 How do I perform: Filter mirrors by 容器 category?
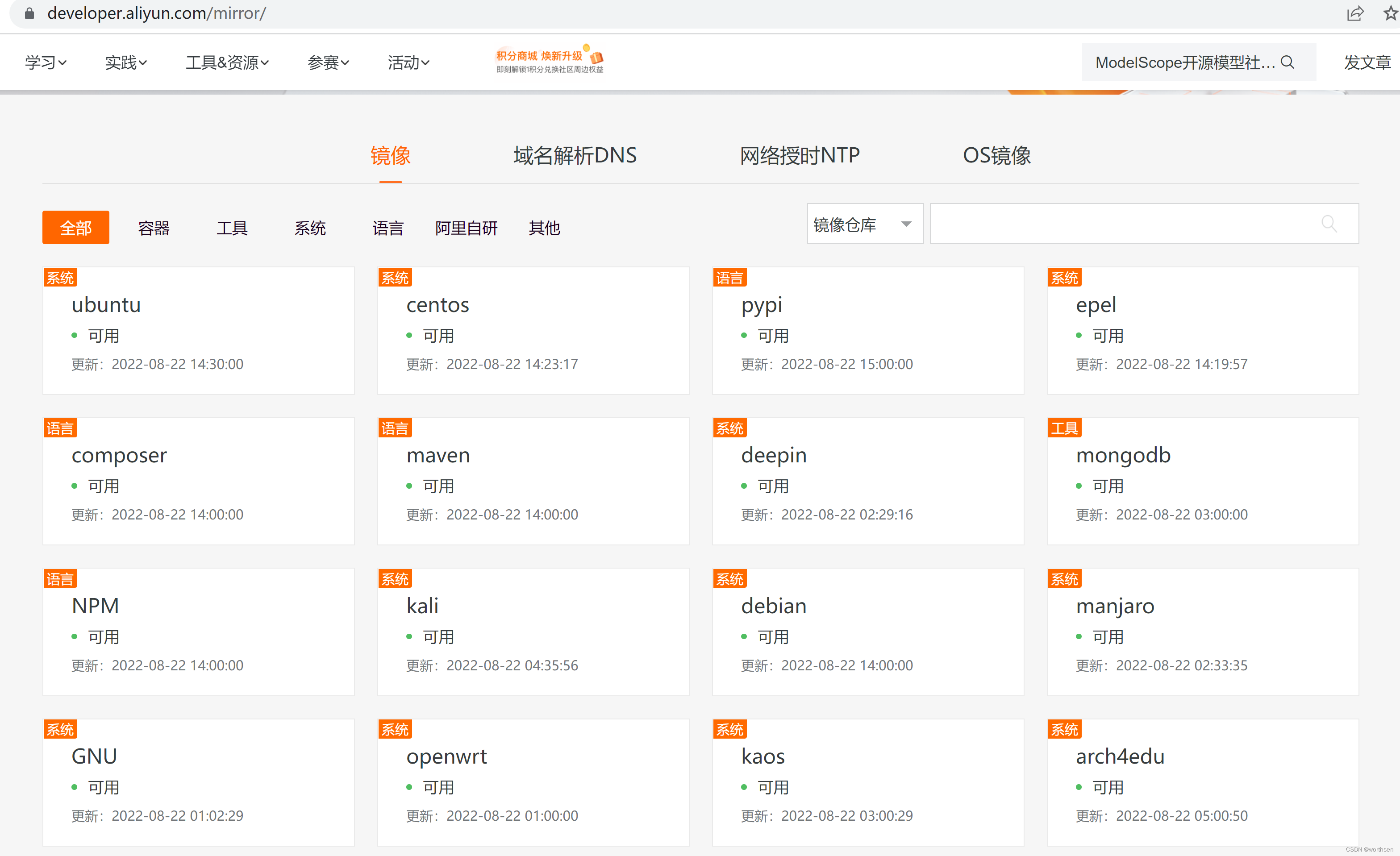154,228
